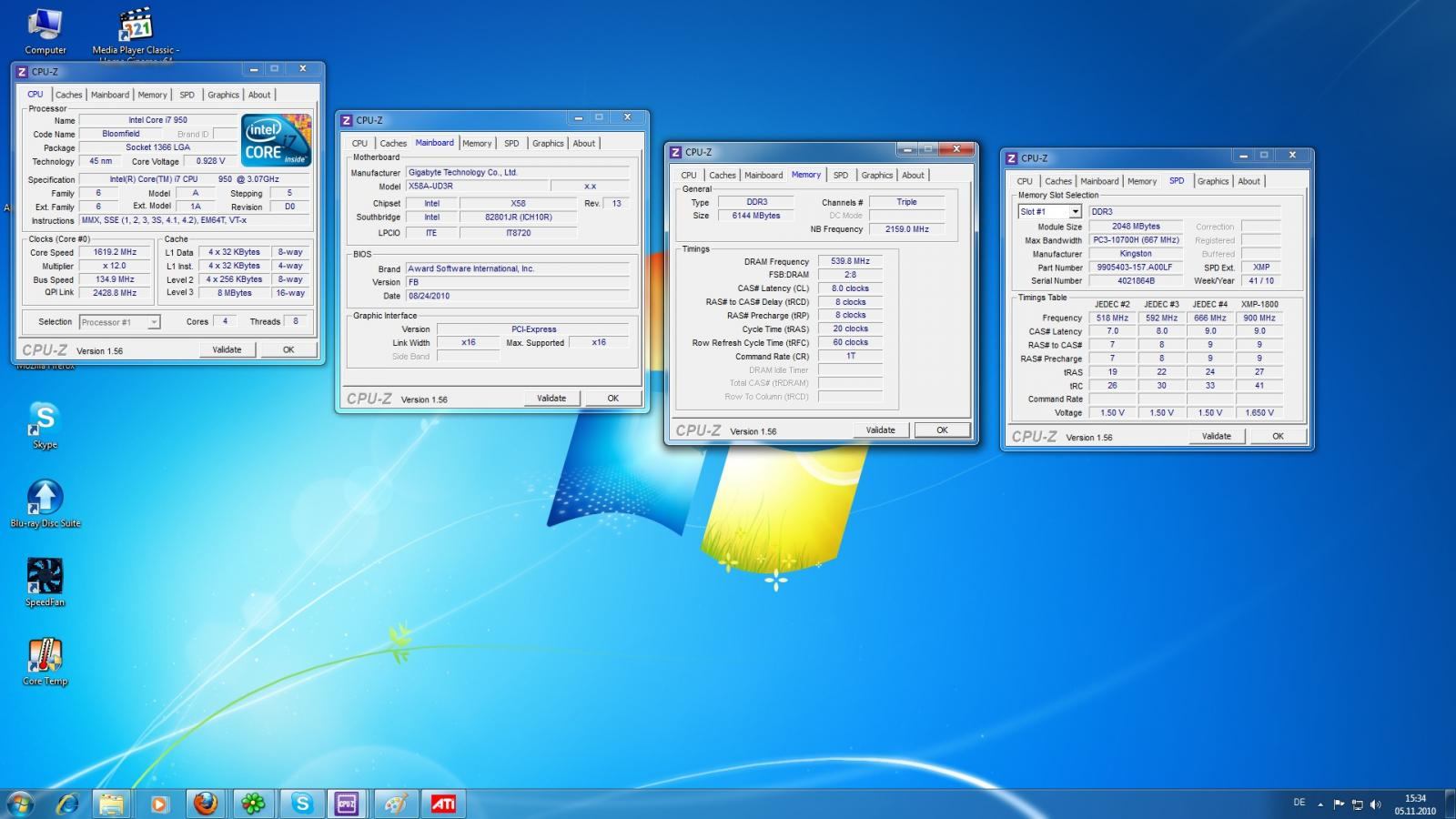Launch Internet Explorer from the taskbar
This screenshot has height=819, width=1456.
click(x=67, y=804)
